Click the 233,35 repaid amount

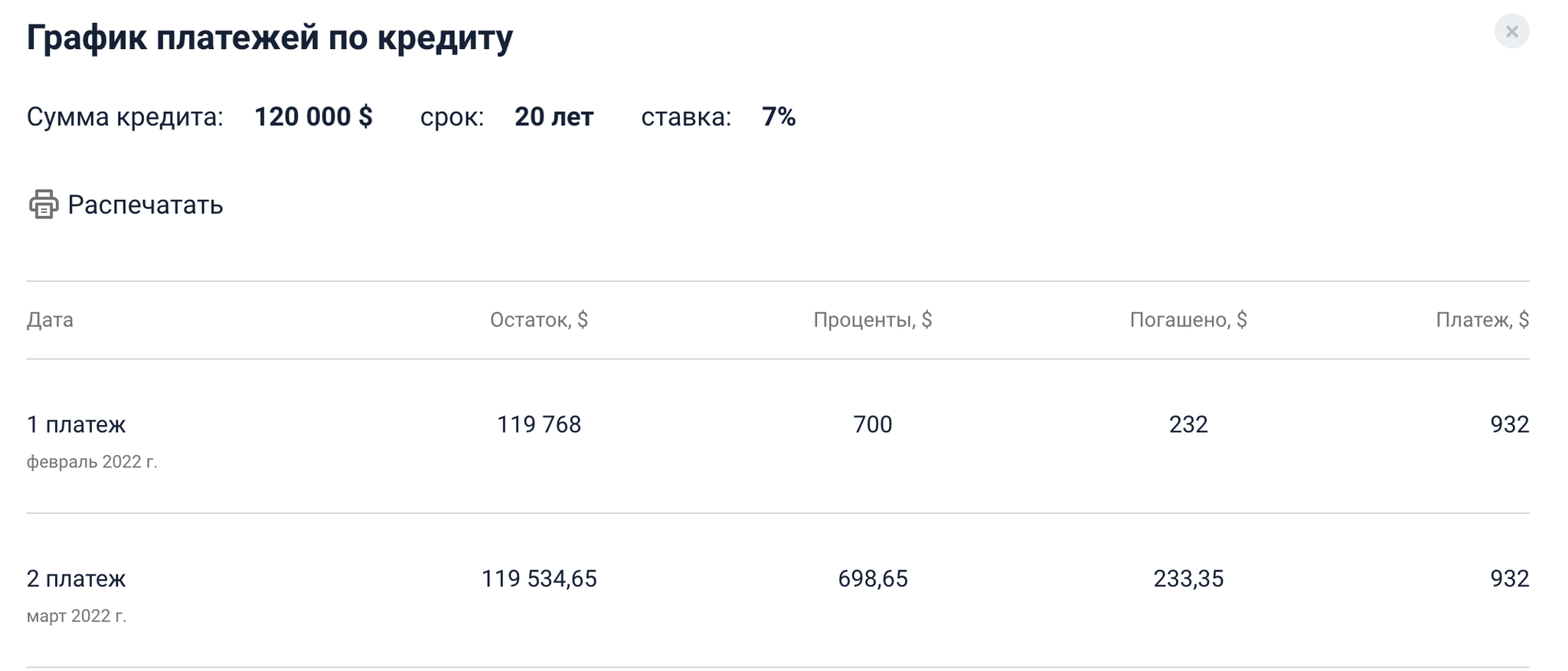tap(1188, 578)
